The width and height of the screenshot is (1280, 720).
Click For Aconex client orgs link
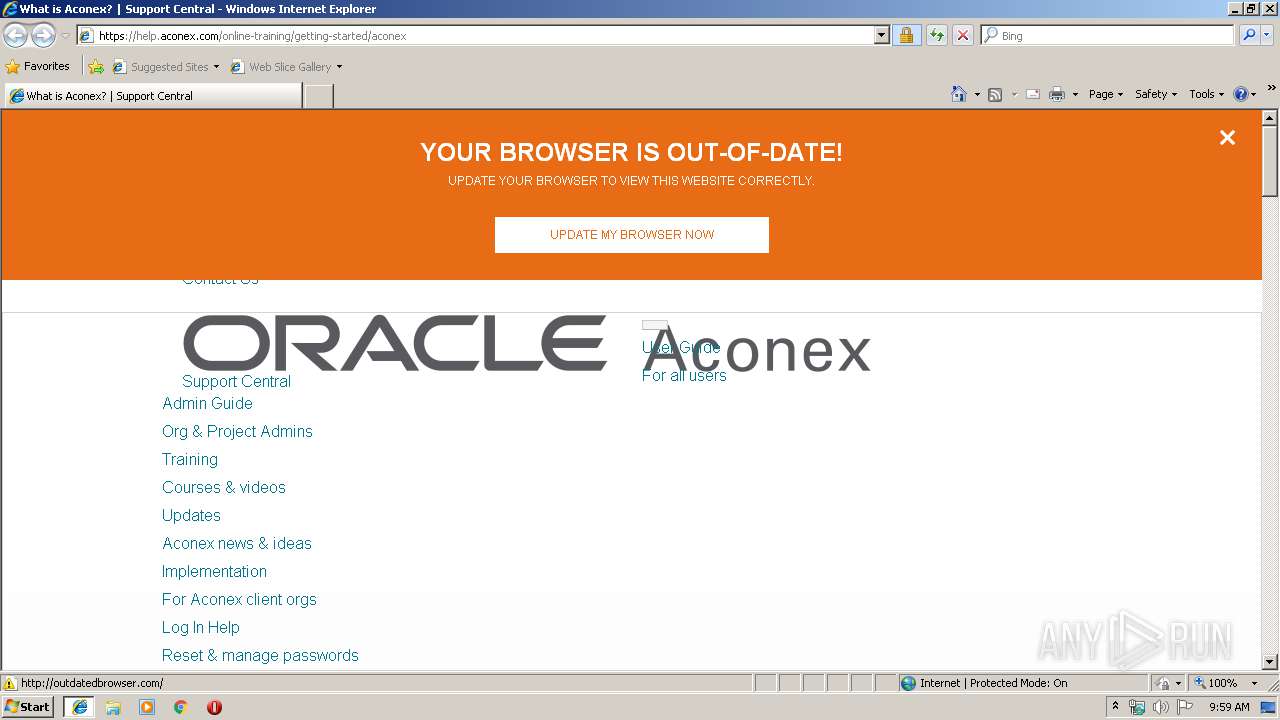[x=239, y=599]
